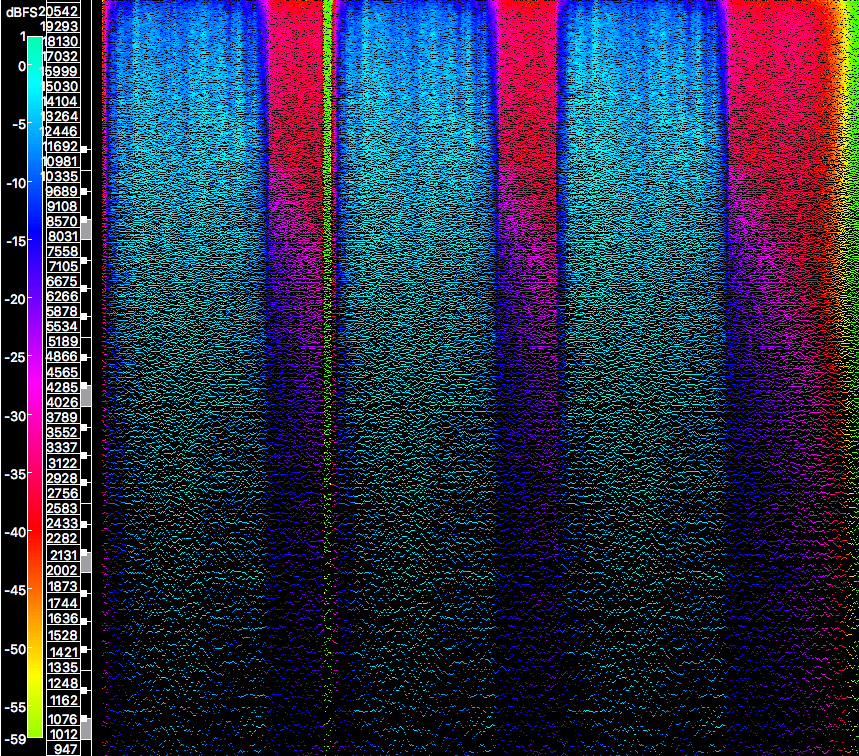Click the 1873 Hz frequency label

[x=62, y=586]
